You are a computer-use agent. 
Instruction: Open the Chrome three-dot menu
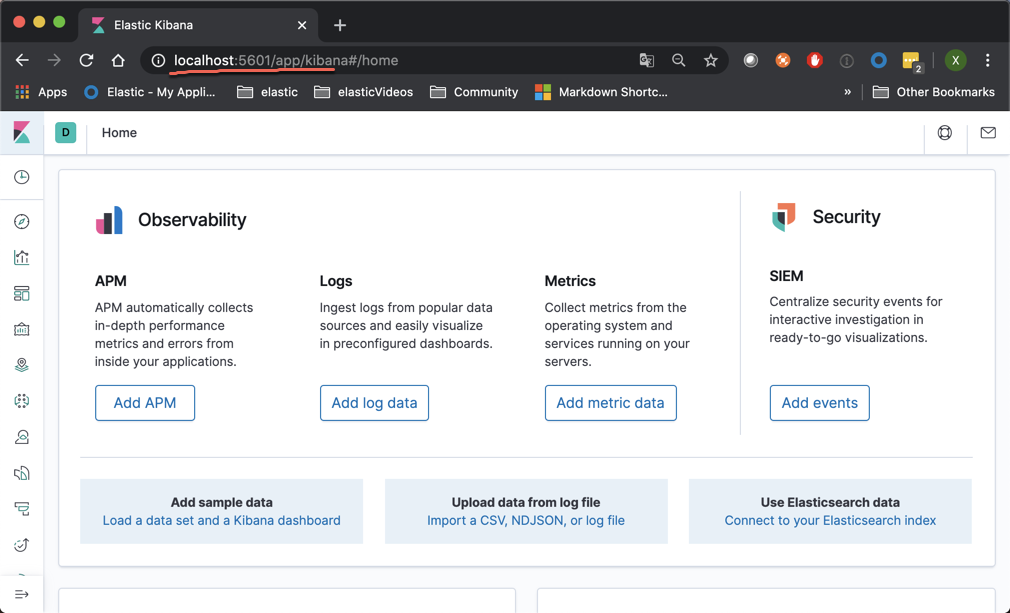(988, 61)
